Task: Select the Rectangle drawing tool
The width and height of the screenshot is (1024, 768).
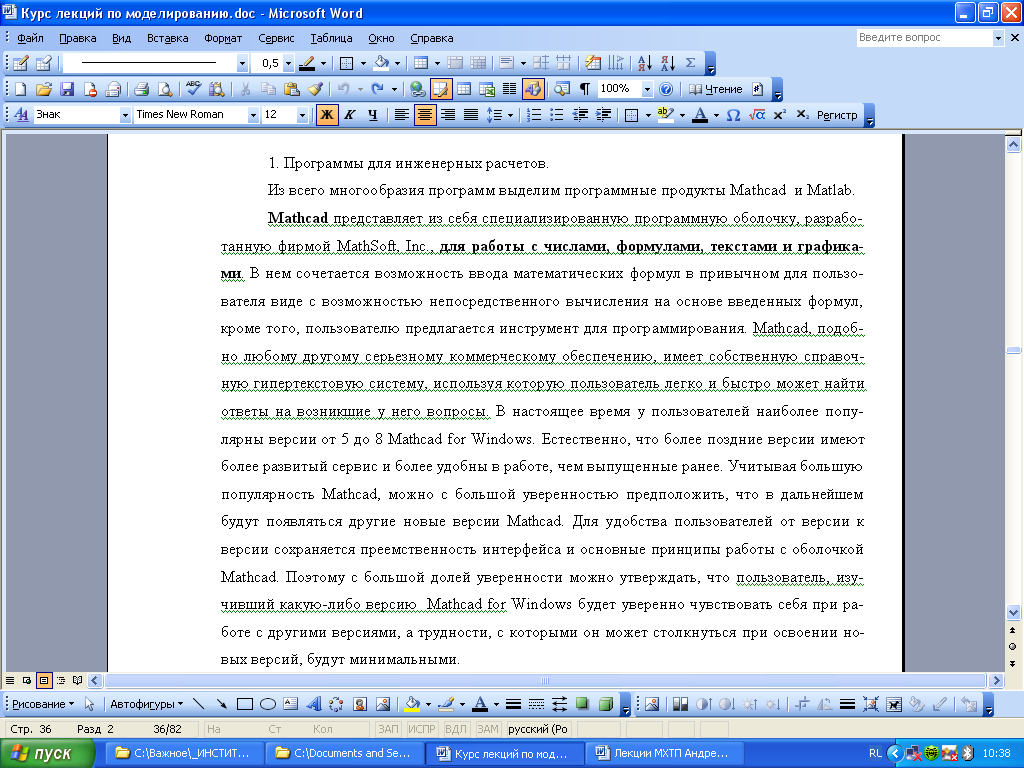Action: (245, 704)
